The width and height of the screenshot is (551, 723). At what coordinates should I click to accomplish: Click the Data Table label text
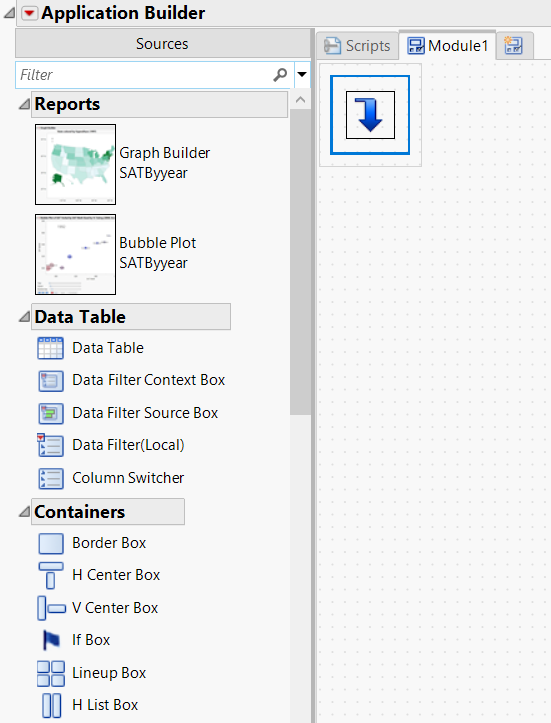click(108, 348)
